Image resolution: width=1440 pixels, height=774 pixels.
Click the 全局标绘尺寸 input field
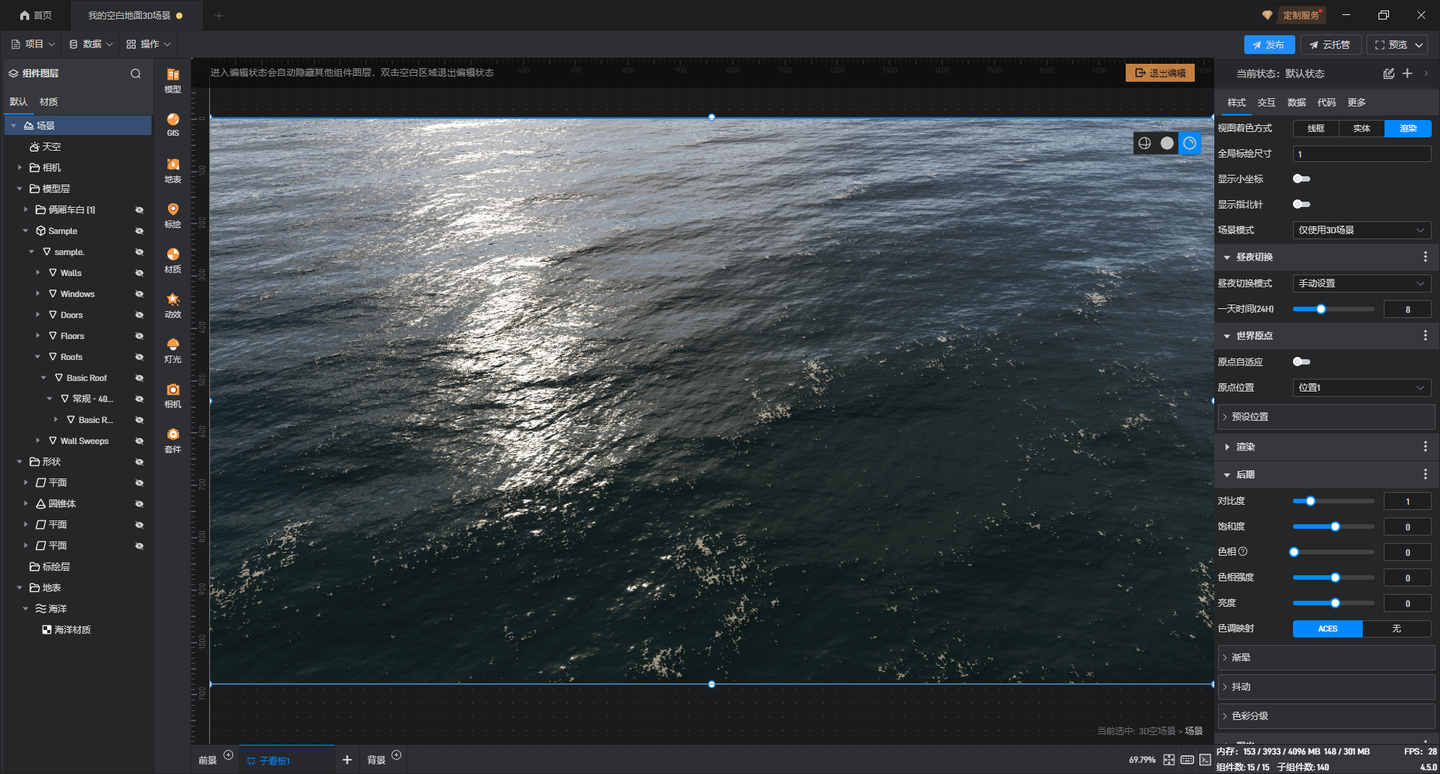pyautogui.click(x=1362, y=154)
